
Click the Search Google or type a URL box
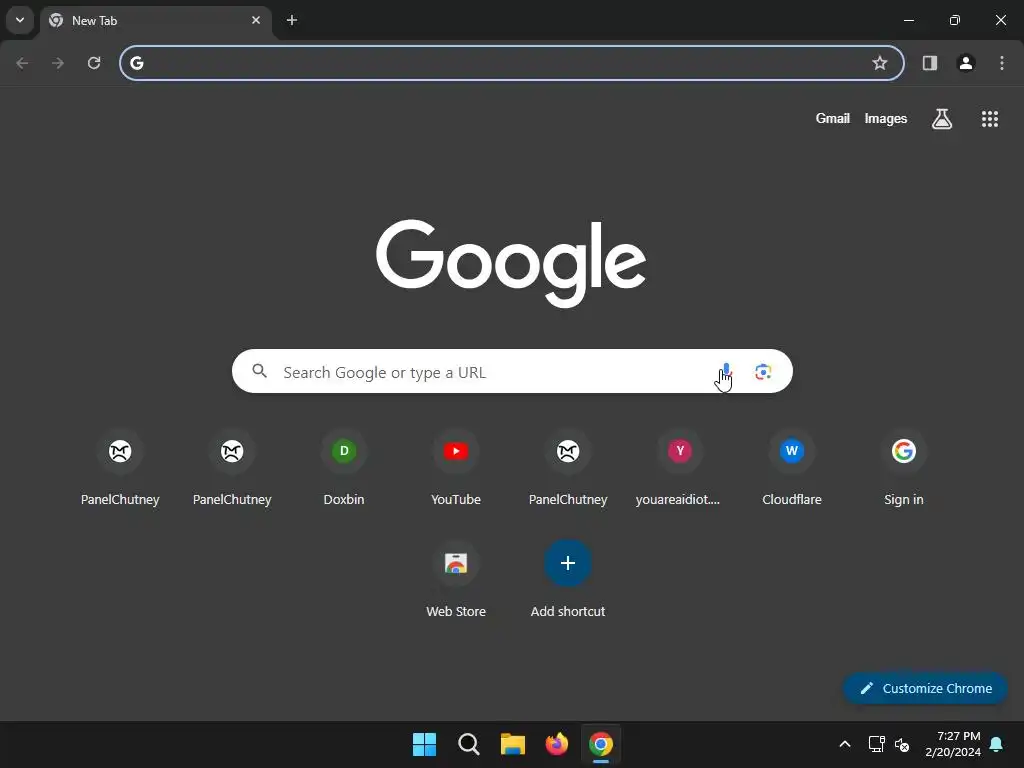click(x=512, y=372)
